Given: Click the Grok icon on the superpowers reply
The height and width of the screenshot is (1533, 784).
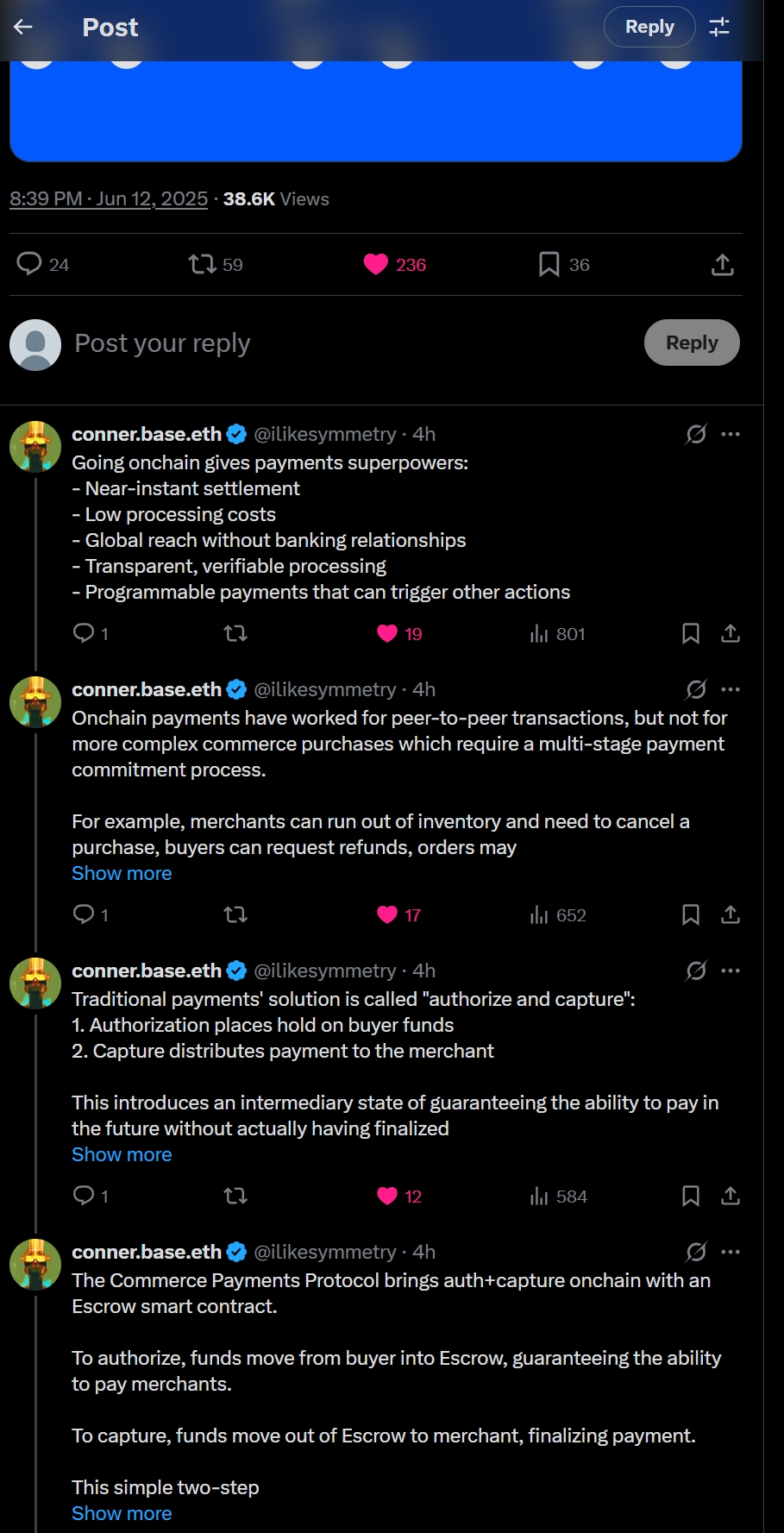Looking at the screenshot, I should tap(695, 434).
